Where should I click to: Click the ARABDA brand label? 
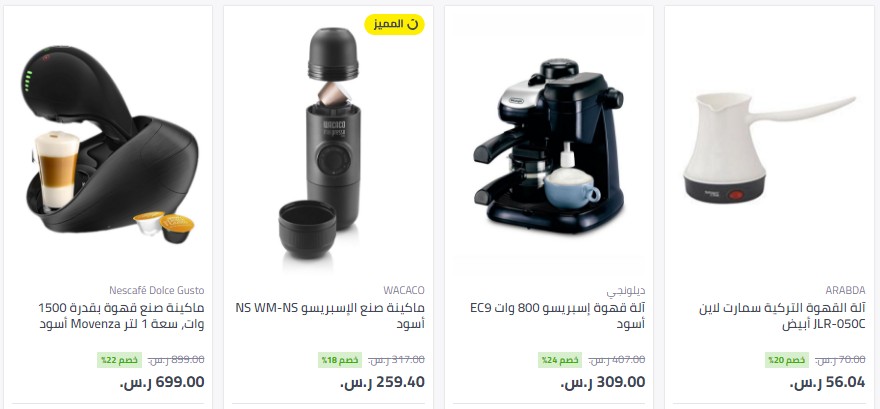pyautogui.click(x=845, y=290)
